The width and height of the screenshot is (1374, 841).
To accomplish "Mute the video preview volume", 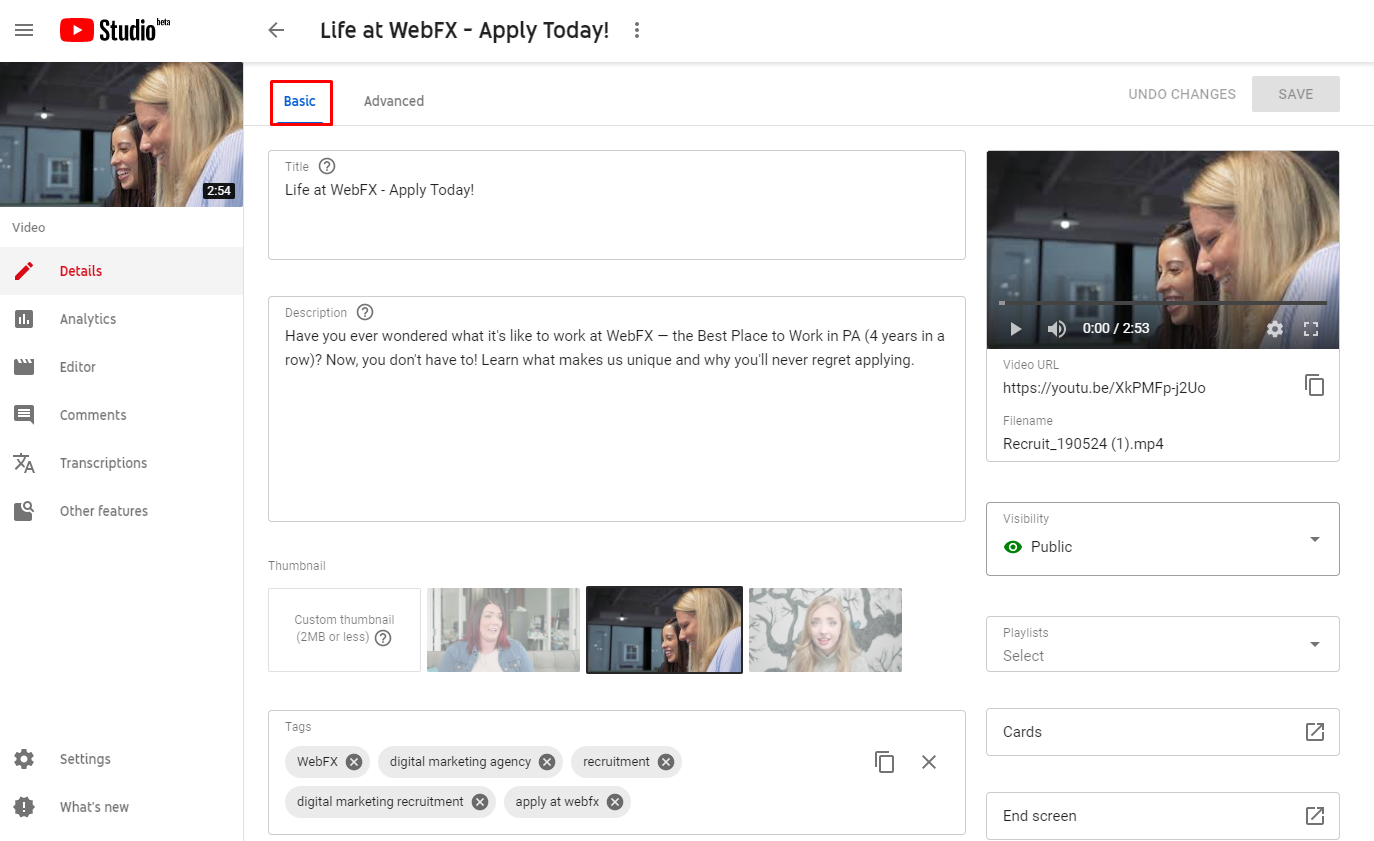I will 1056,329.
